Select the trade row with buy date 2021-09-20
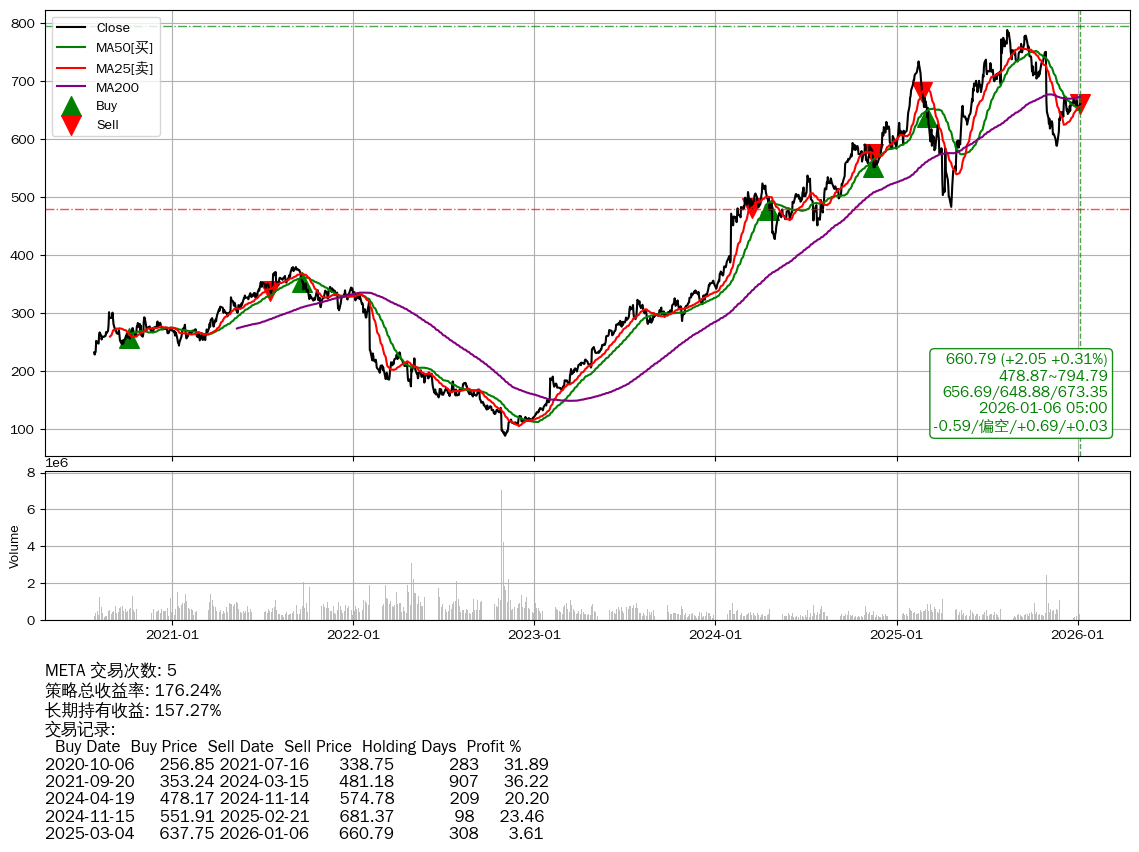The height and width of the screenshot is (852, 1139). click(x=297, y=781)
